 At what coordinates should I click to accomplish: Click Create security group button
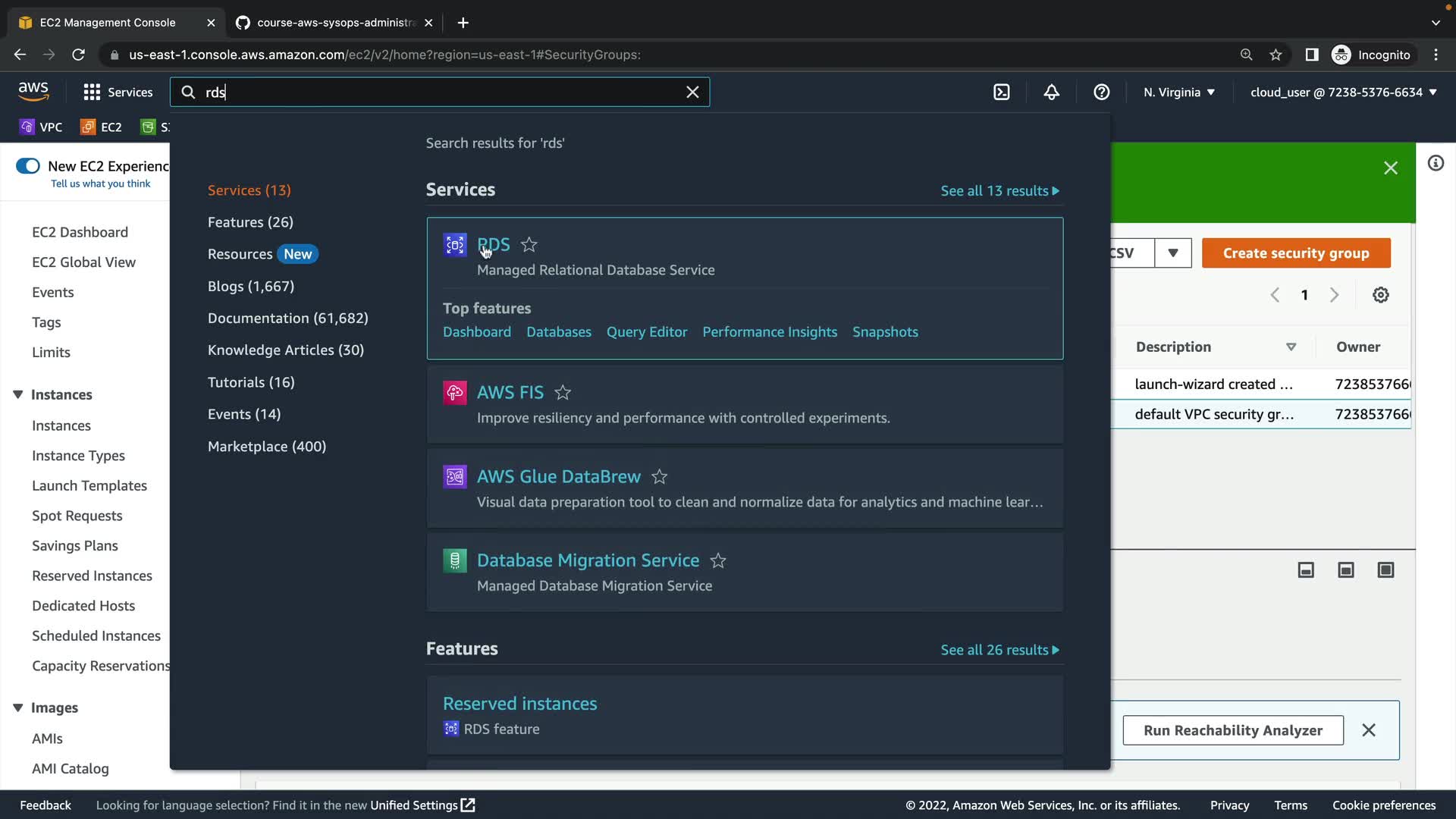pyautogui.click(x=1295, y=253)
